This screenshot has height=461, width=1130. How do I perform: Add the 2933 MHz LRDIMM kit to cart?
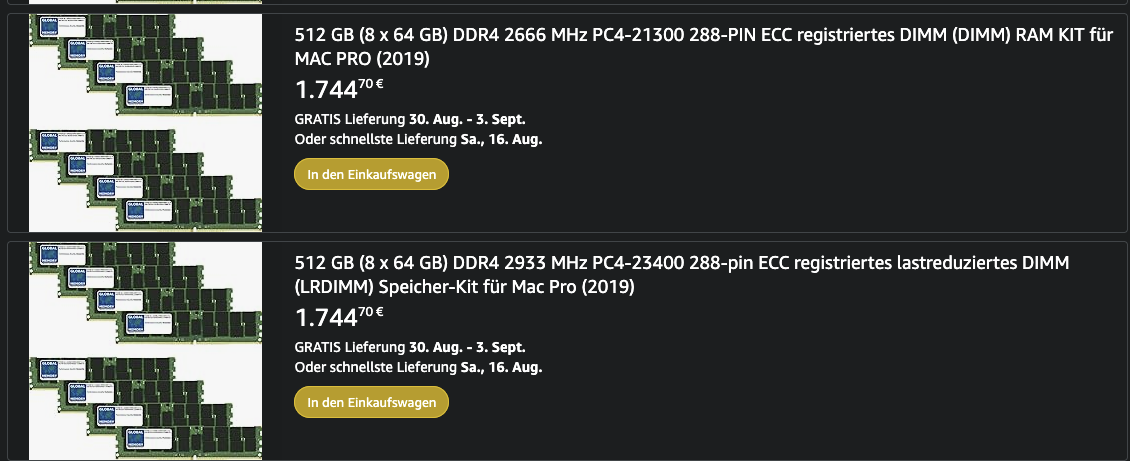tap(371, 402)
